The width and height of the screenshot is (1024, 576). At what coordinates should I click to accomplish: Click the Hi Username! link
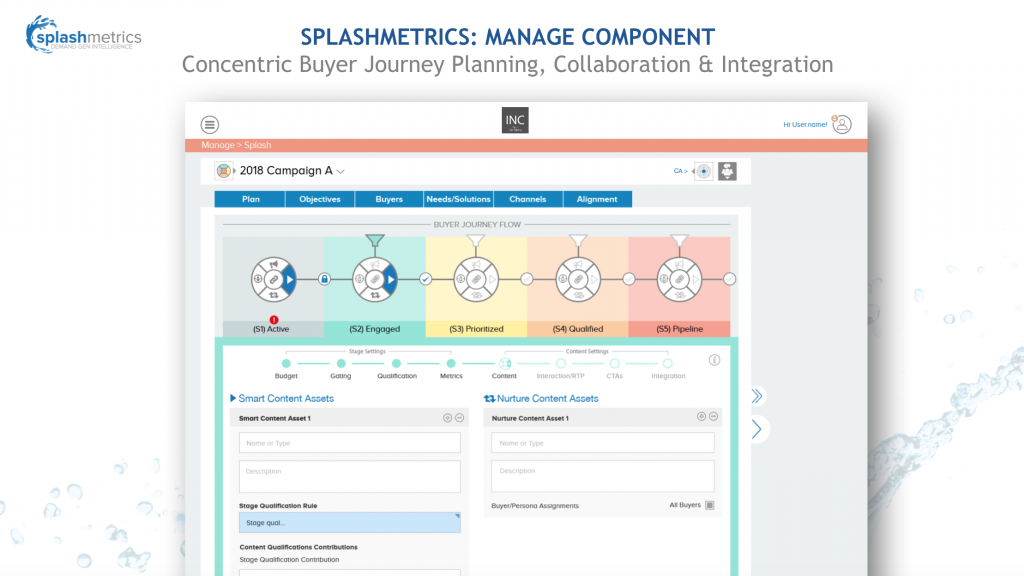(805, 125)
